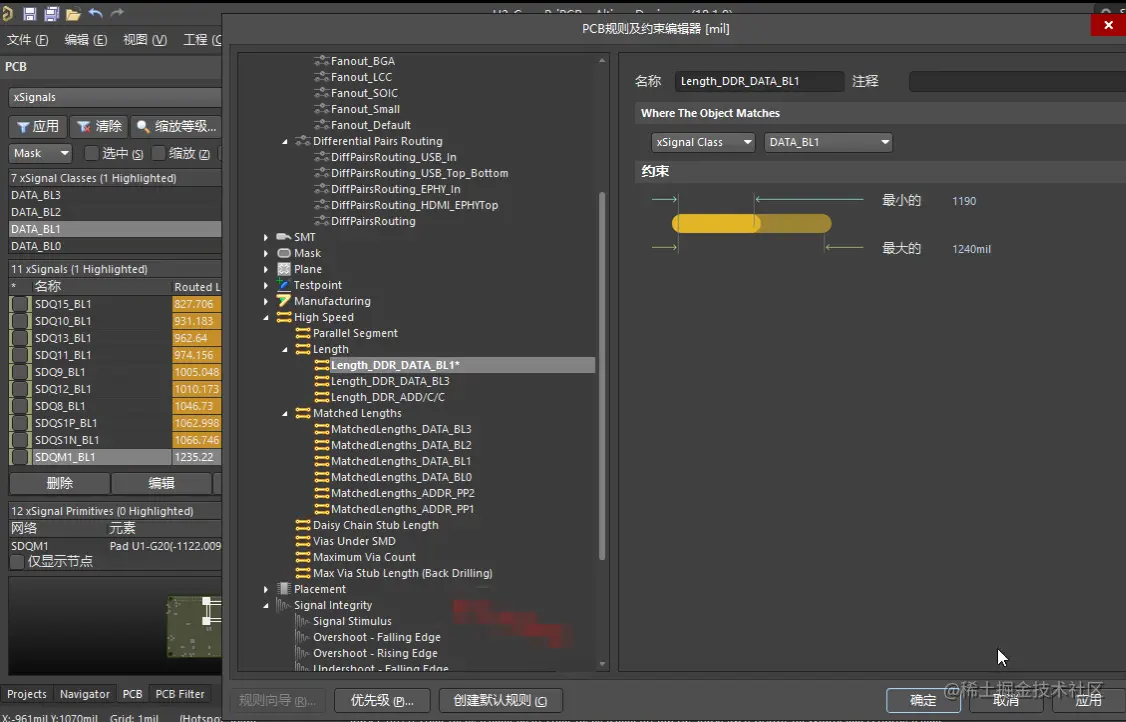The width and height of the screenshot is (1126, 722).
Task: Click the Testpoint category icon
Action: [x=284, y=285]
